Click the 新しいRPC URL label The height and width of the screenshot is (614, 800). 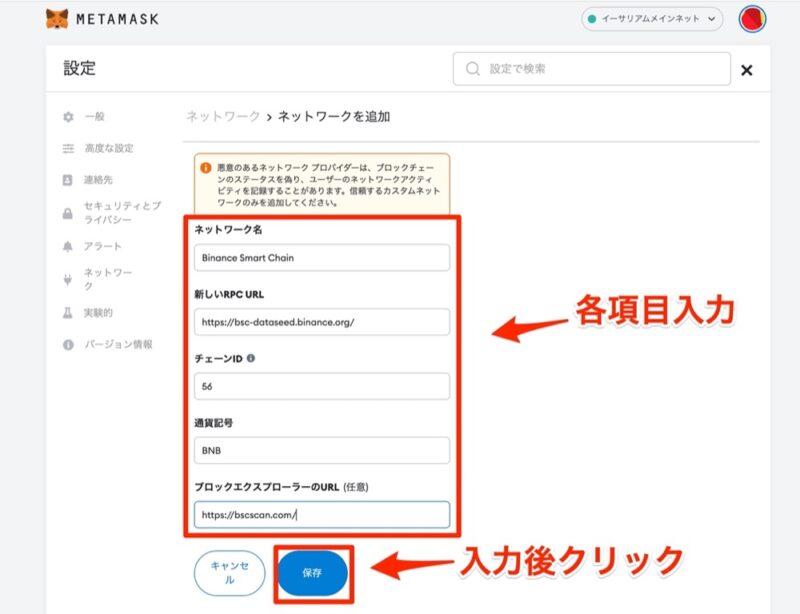(229, 294)
